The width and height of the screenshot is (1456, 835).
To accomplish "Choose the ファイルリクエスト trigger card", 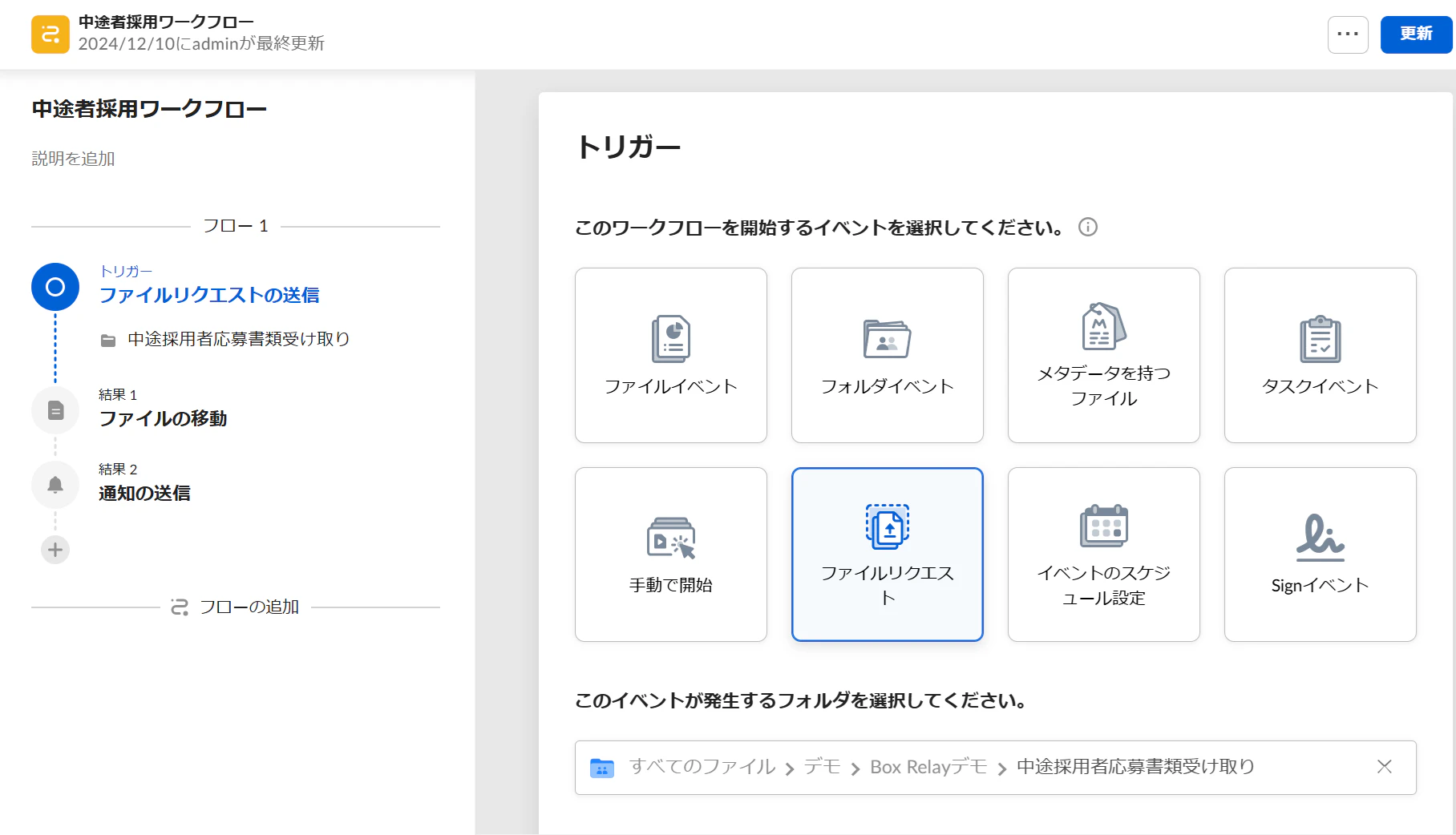I will [x=888, y=555].
